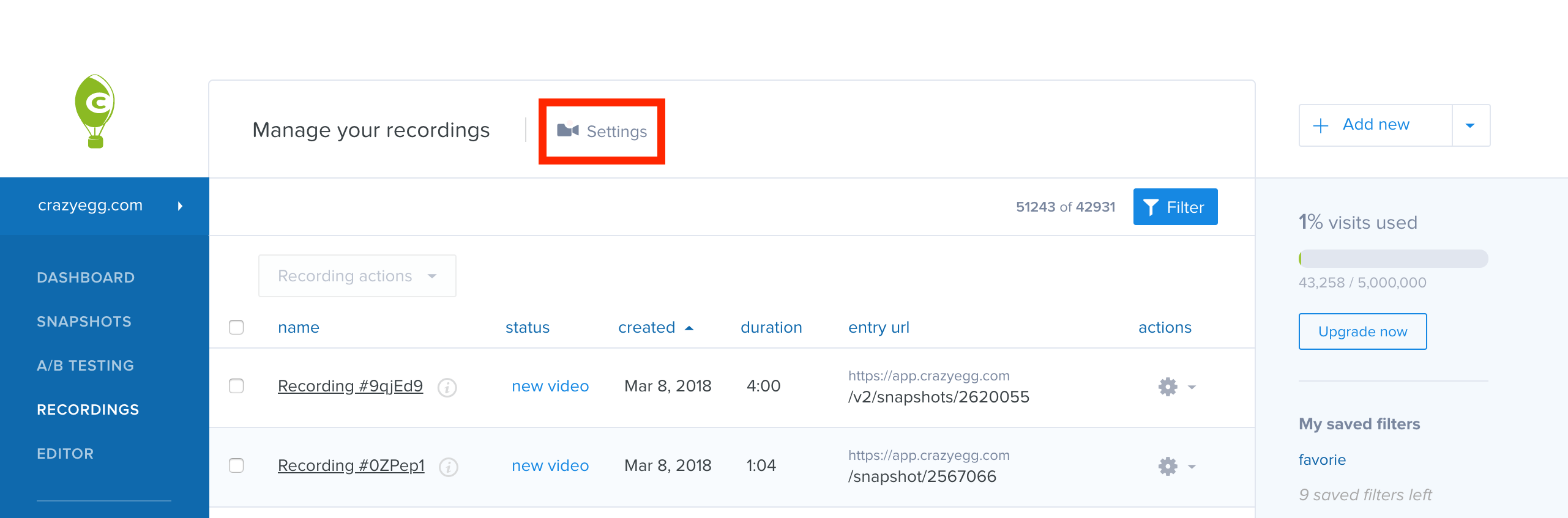Click the visits used progress bar
This screenshot has width=1568, height=518.
click(1393, 259)
